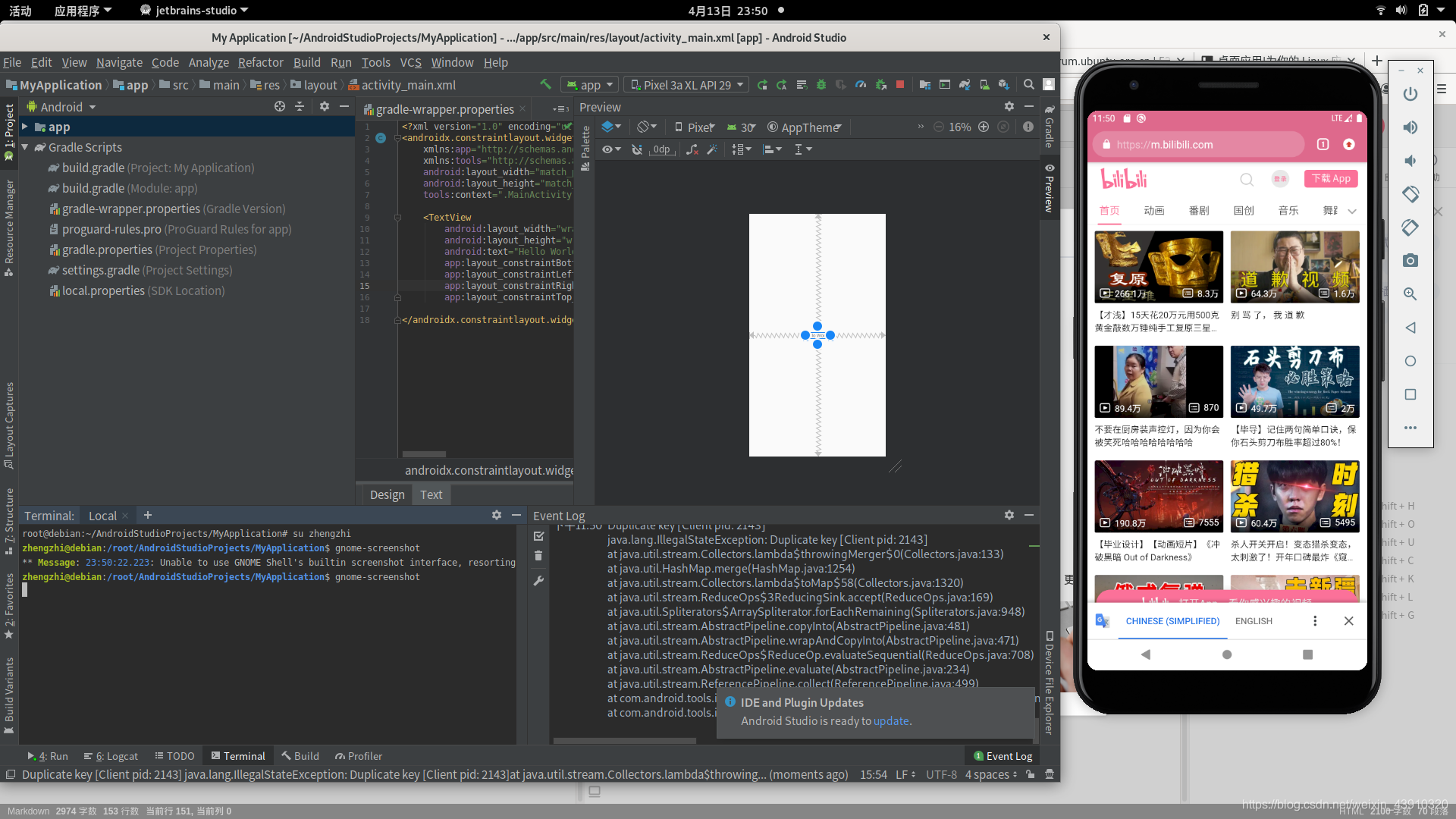The image size is (1456, 819).
Task: Click the red Stop button in toolbar
Action: 900,85
